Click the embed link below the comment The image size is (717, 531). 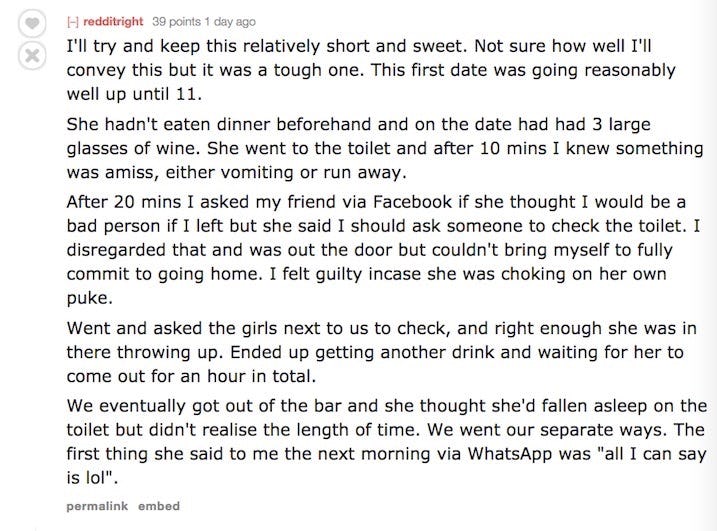click(158, 507)
